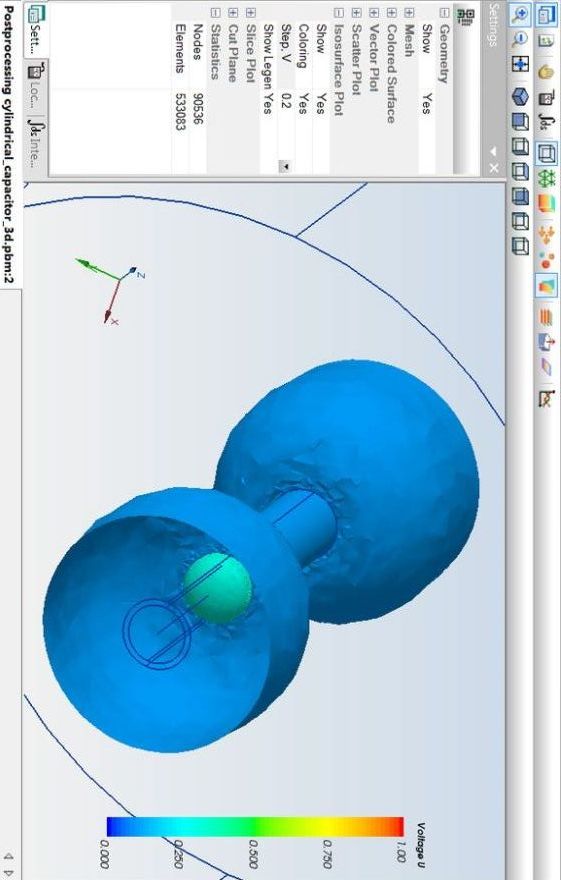Expand the Vector Plot group

click(x=374, y=12)
